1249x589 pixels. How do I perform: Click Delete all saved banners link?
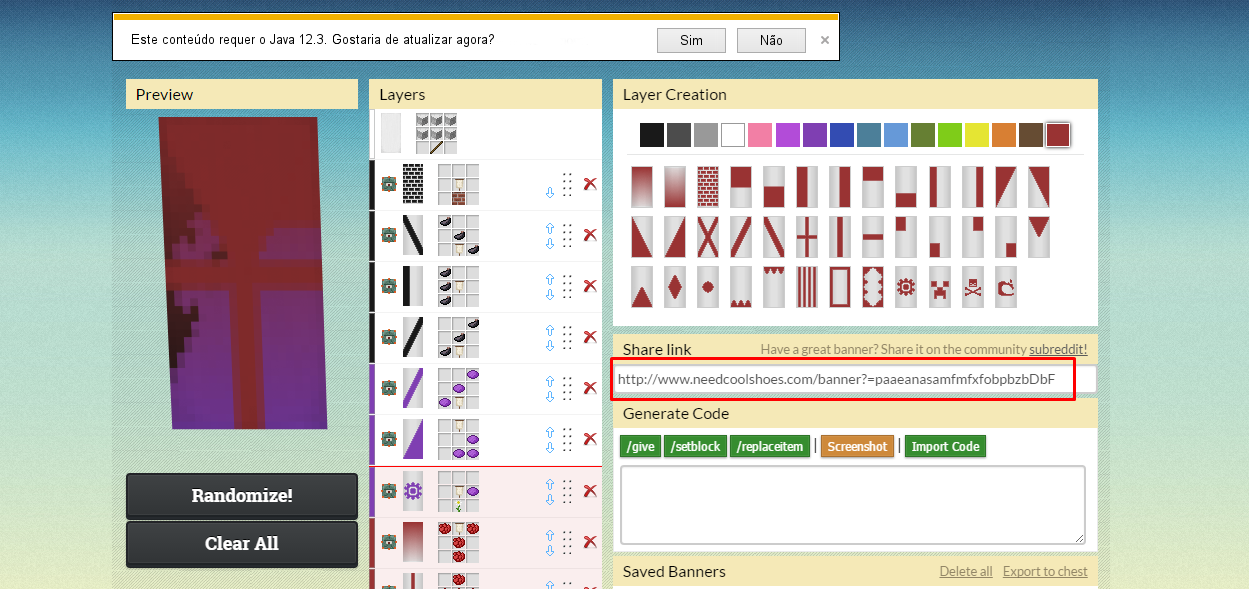tap(966, 571)
